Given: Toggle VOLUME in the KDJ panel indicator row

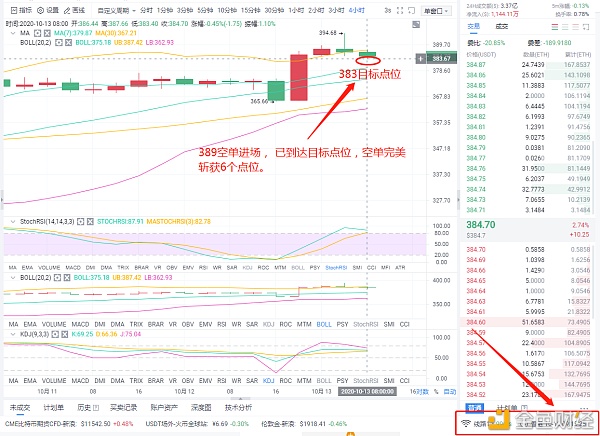Looking at the screenshot, I should coord(54,381).
